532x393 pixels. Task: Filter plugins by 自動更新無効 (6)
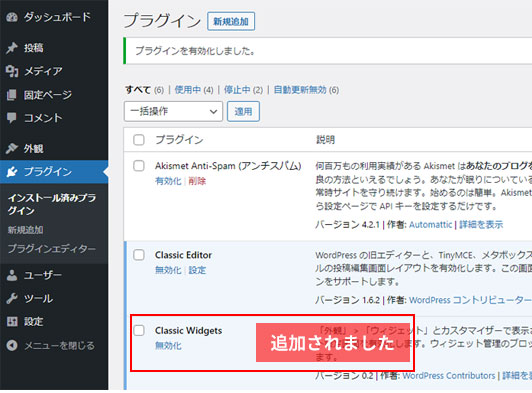click(x=306, y=90)
